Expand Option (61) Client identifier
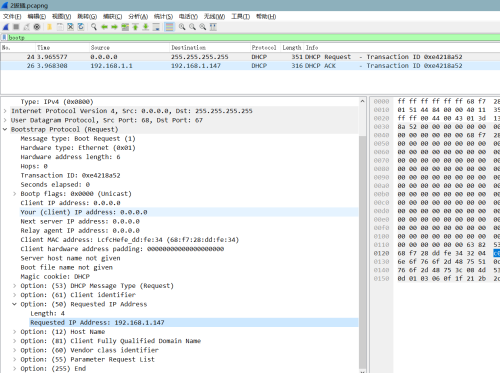Screen dimensions: 500x373 14,295
